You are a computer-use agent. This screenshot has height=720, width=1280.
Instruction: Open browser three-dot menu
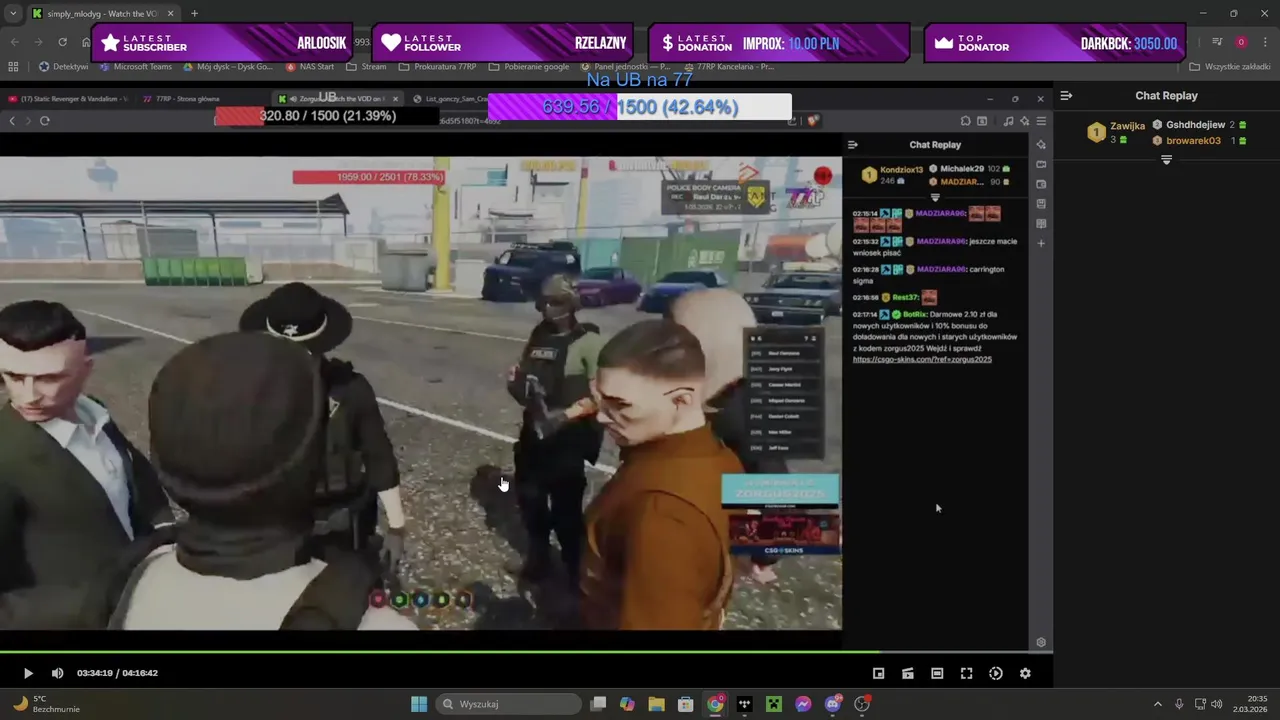click(1264, 42)
